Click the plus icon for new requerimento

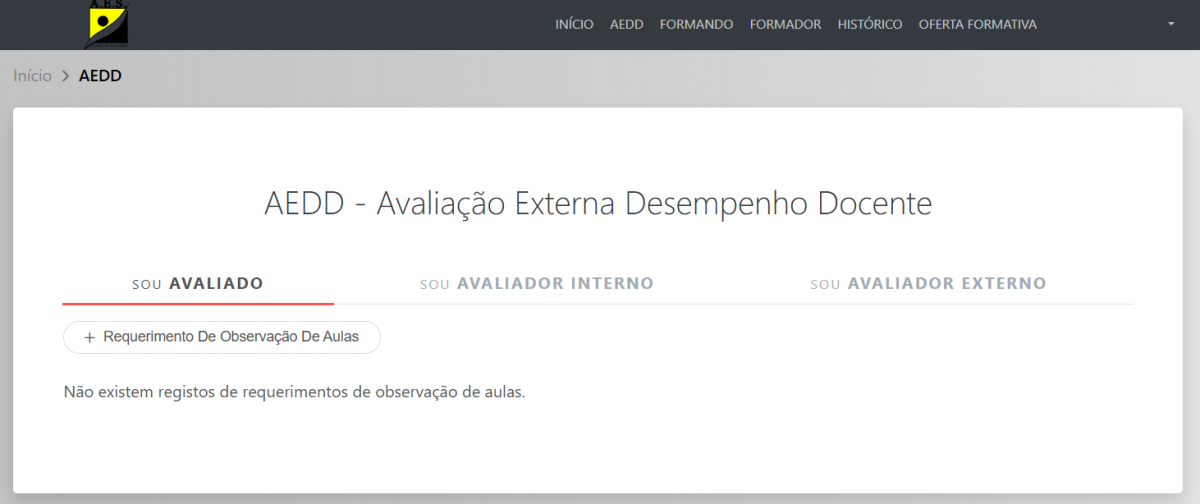pyautogui.click(x=89, y=338)
